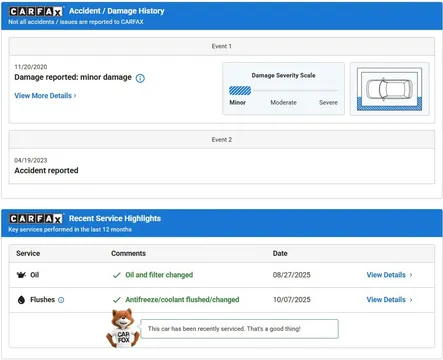Open the info icon beside minor damage
The image size is (443, 360).
140,78
